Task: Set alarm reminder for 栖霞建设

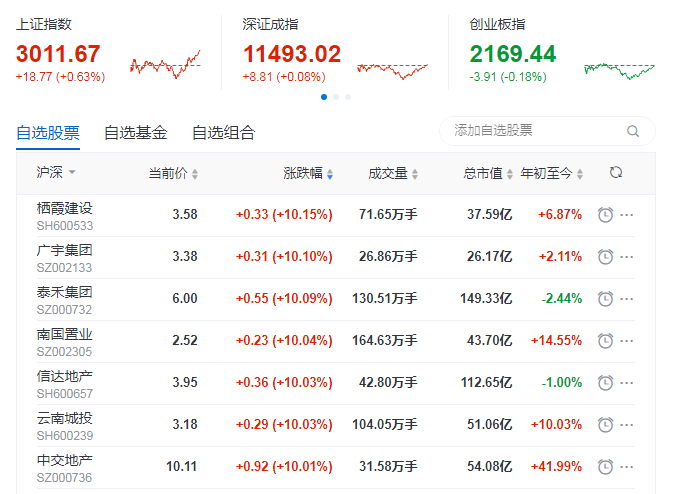Action: click(x=605, y=215)
